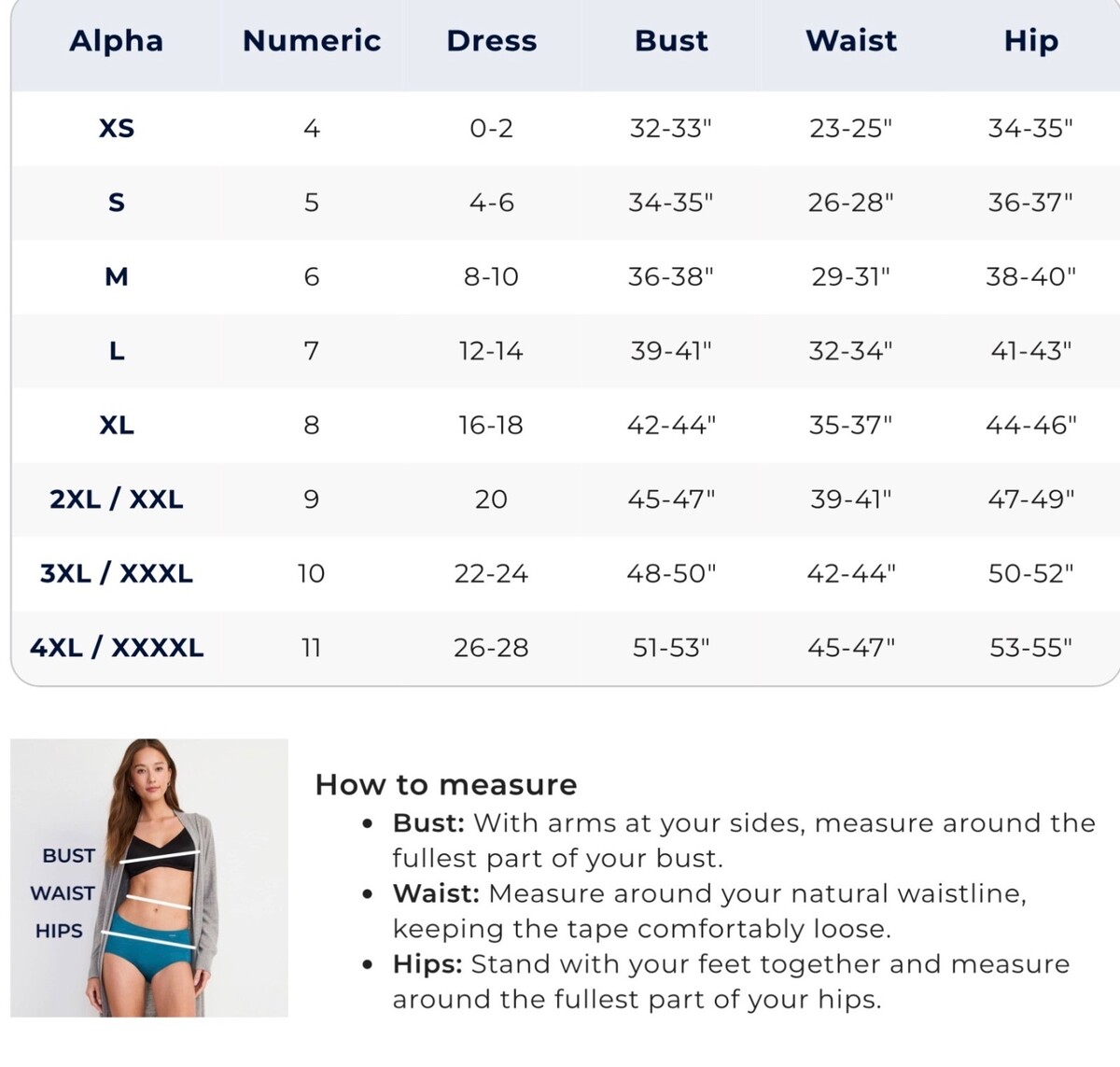Click the 4XL / XXXXL row label
1120x1067 pixels.
(x=117, y=648)
